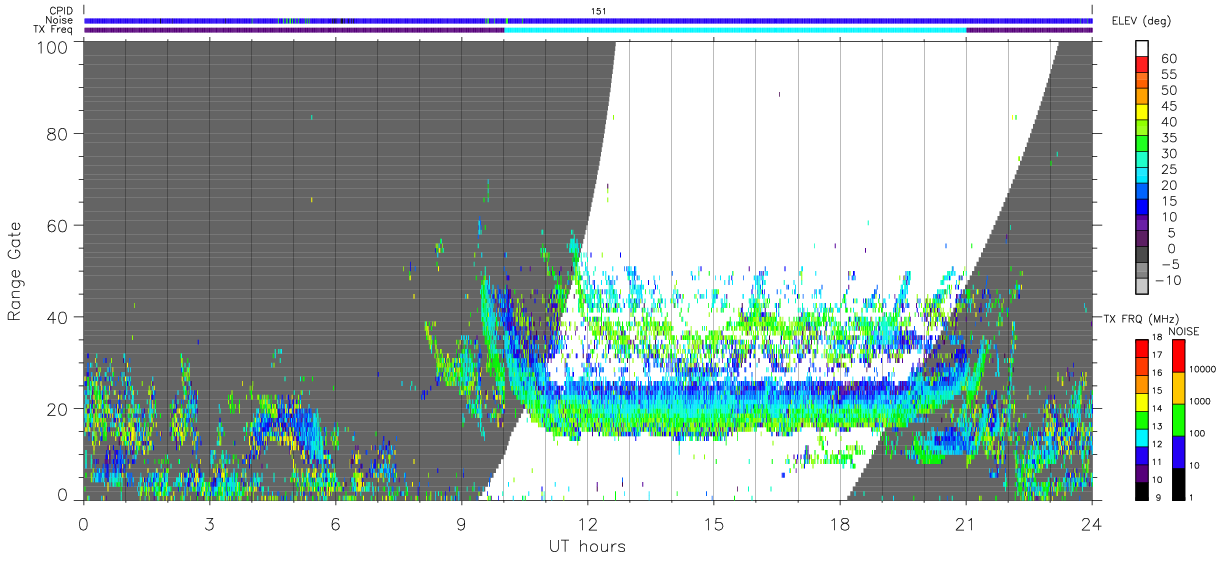Click the '10000' label on NOISE colorbar
Viewport: 1228px width, 567px height.
[x=1203, y=369]
